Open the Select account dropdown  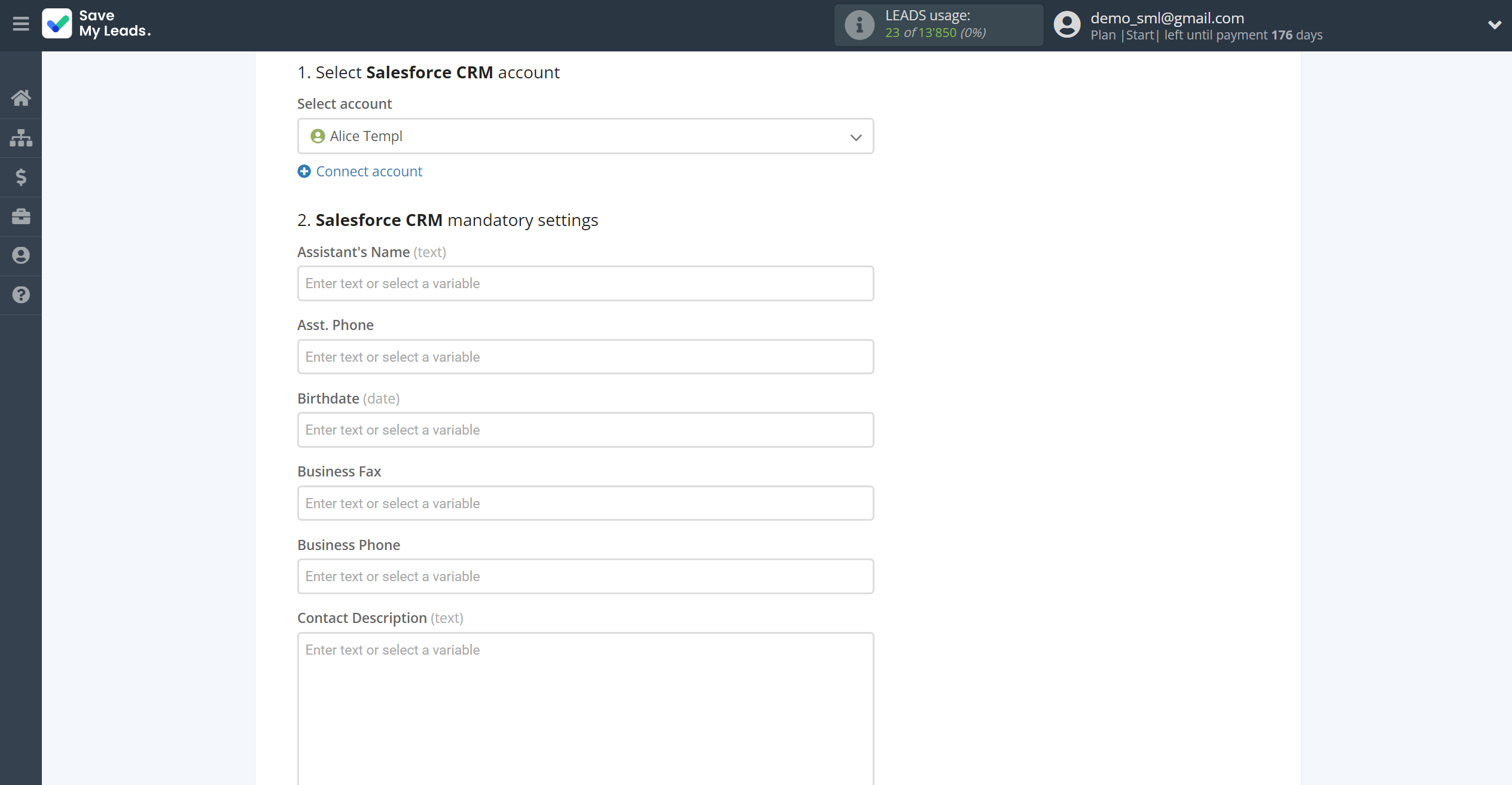pyautogui.click(x=586, y=136)
